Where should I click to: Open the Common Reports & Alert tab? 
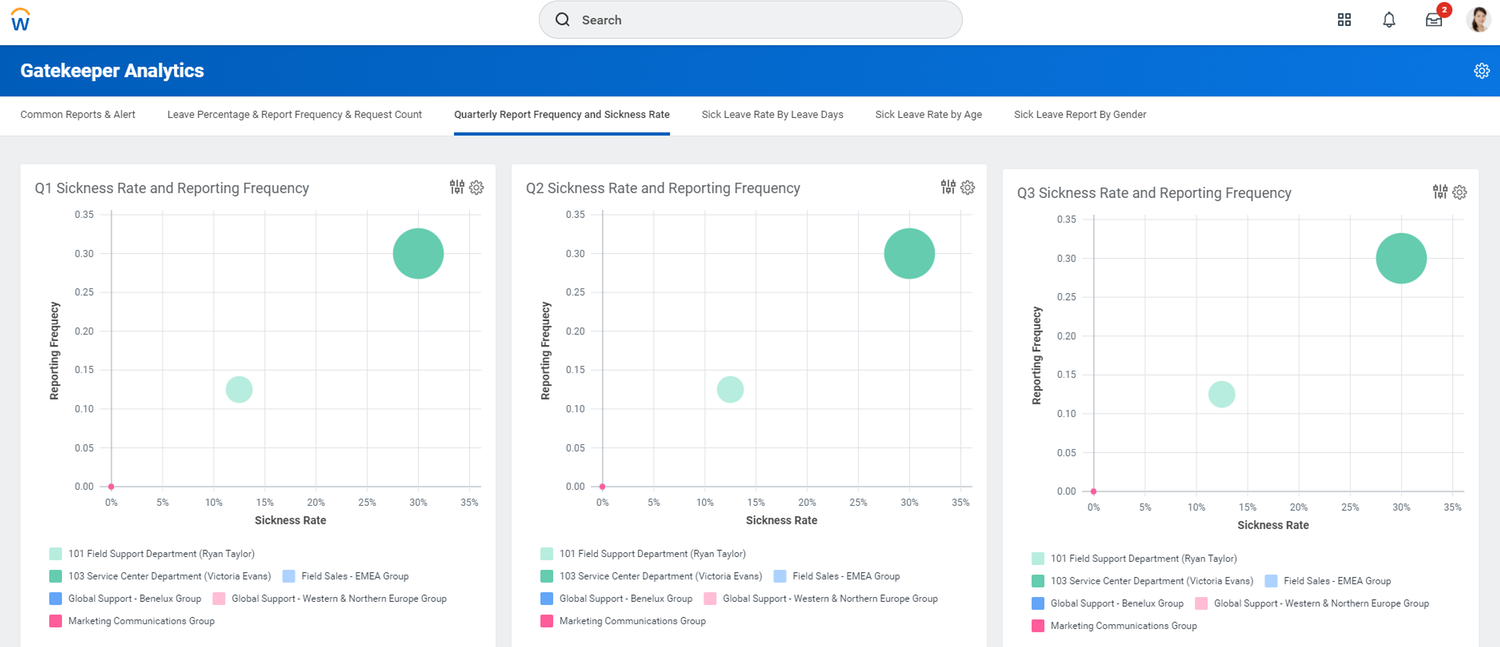[x=77, y=114]
